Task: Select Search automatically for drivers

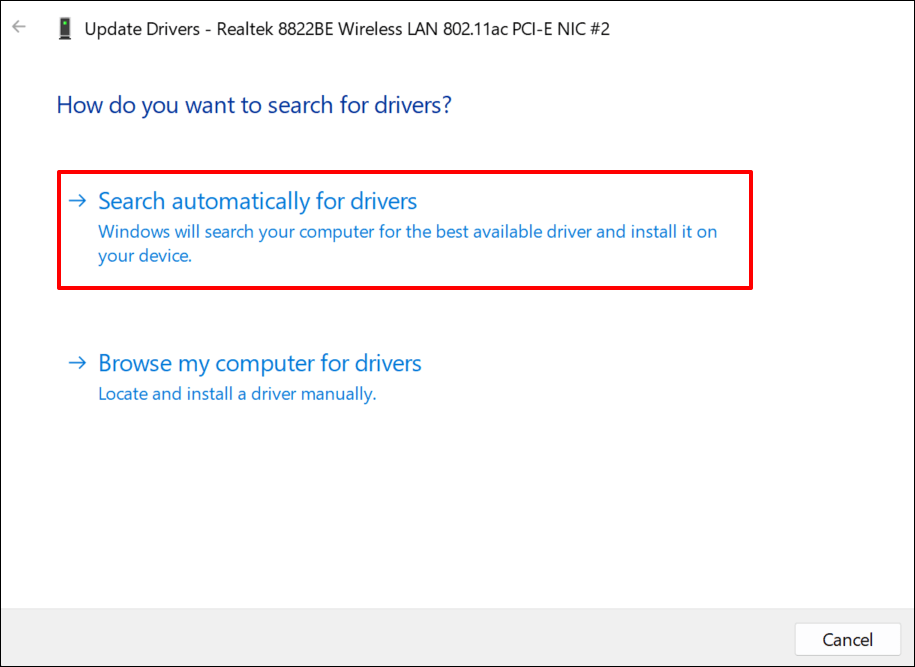Action: 257,201
